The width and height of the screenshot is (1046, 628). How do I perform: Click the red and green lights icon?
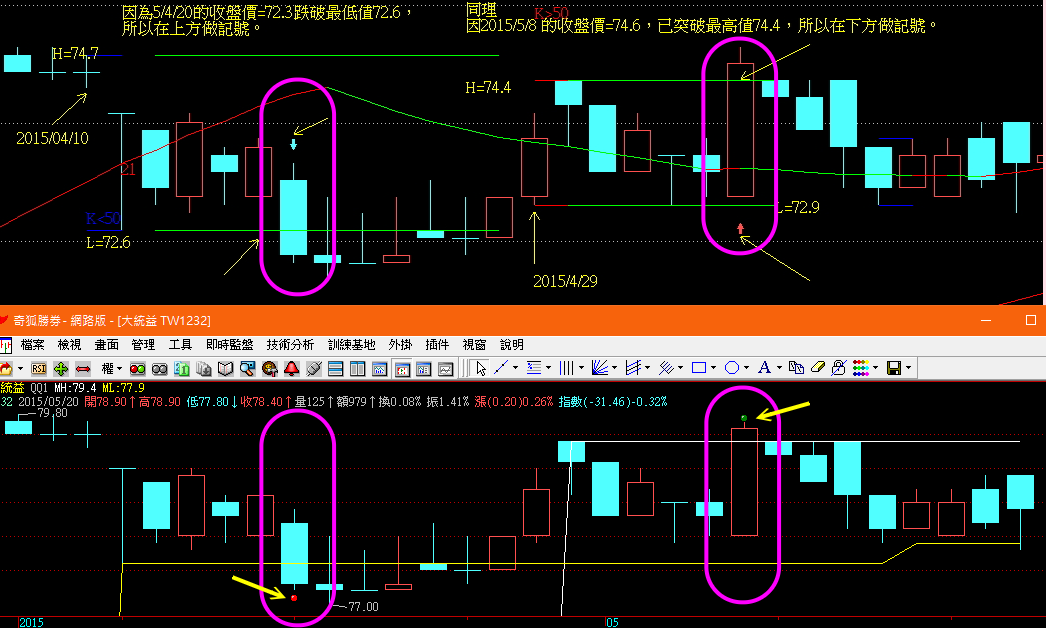(x=137, y=368)
